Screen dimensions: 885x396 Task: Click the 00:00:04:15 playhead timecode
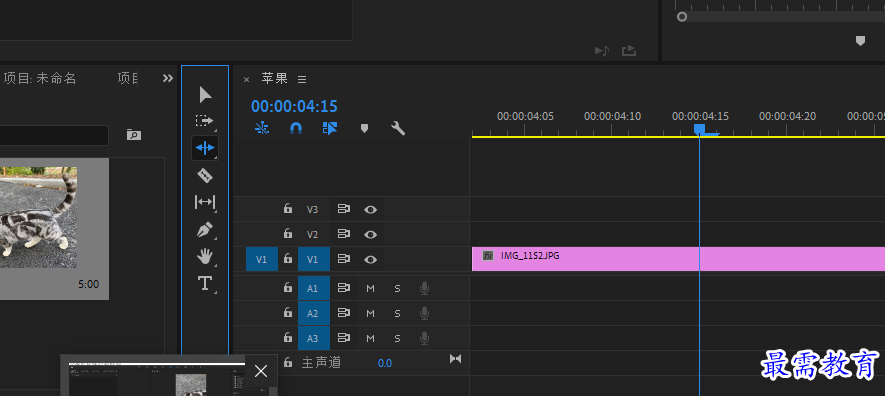[294, 106]
